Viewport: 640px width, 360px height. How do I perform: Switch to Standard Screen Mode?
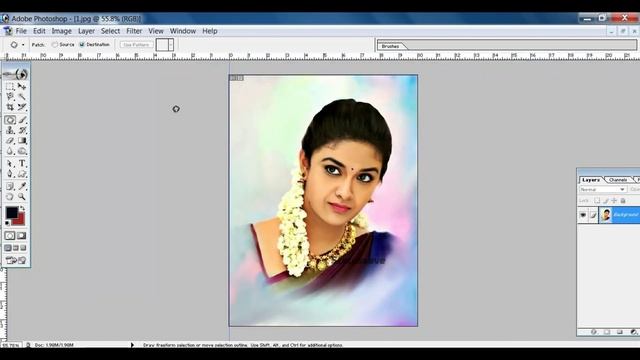[8, 248]
